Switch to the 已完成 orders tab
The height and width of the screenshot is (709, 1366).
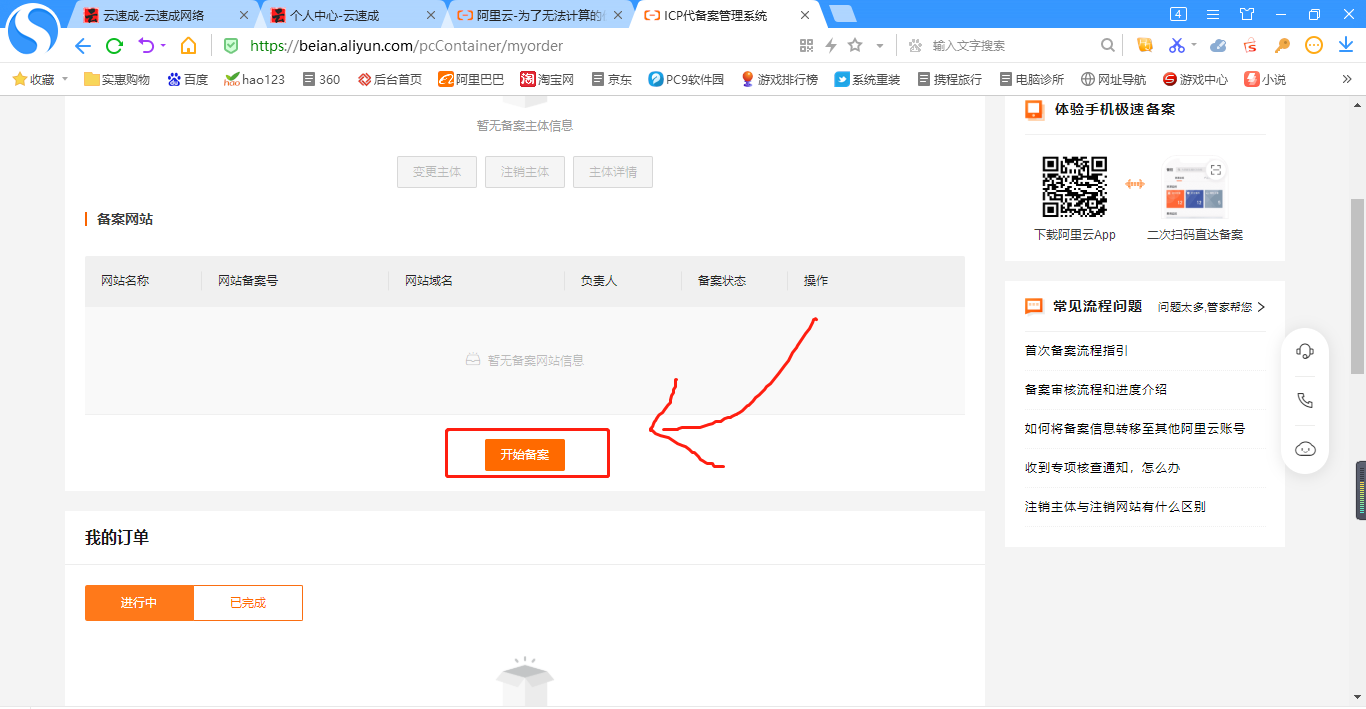[x=248, y=603]
